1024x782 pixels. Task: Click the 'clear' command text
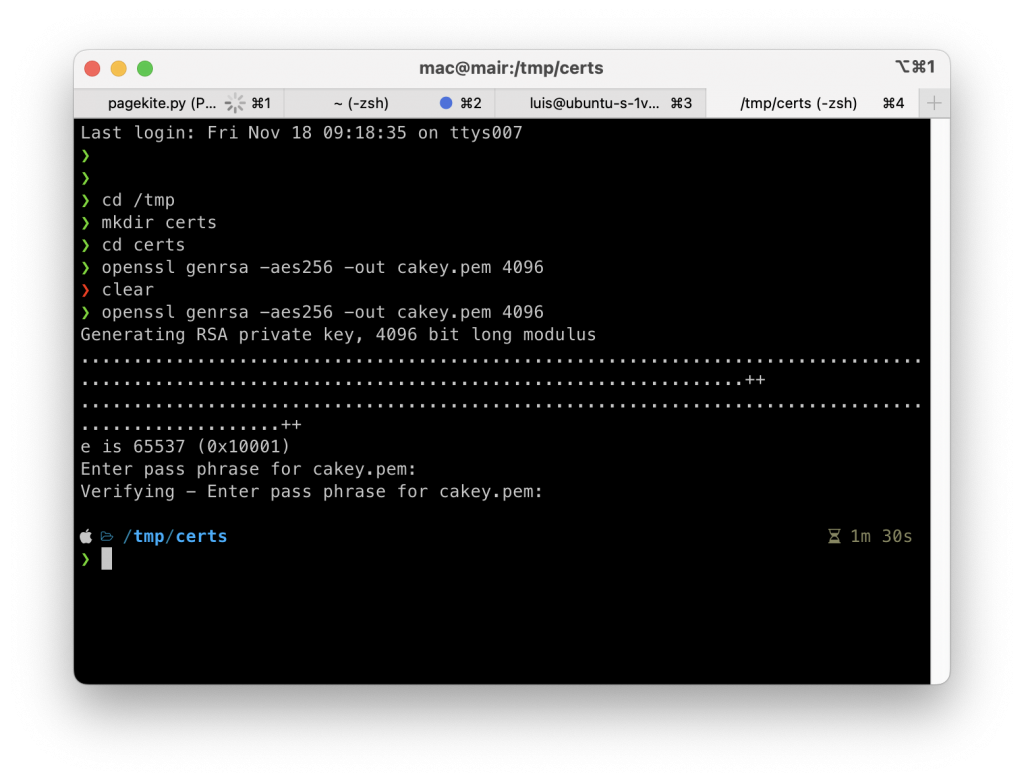tap(128, 290)
